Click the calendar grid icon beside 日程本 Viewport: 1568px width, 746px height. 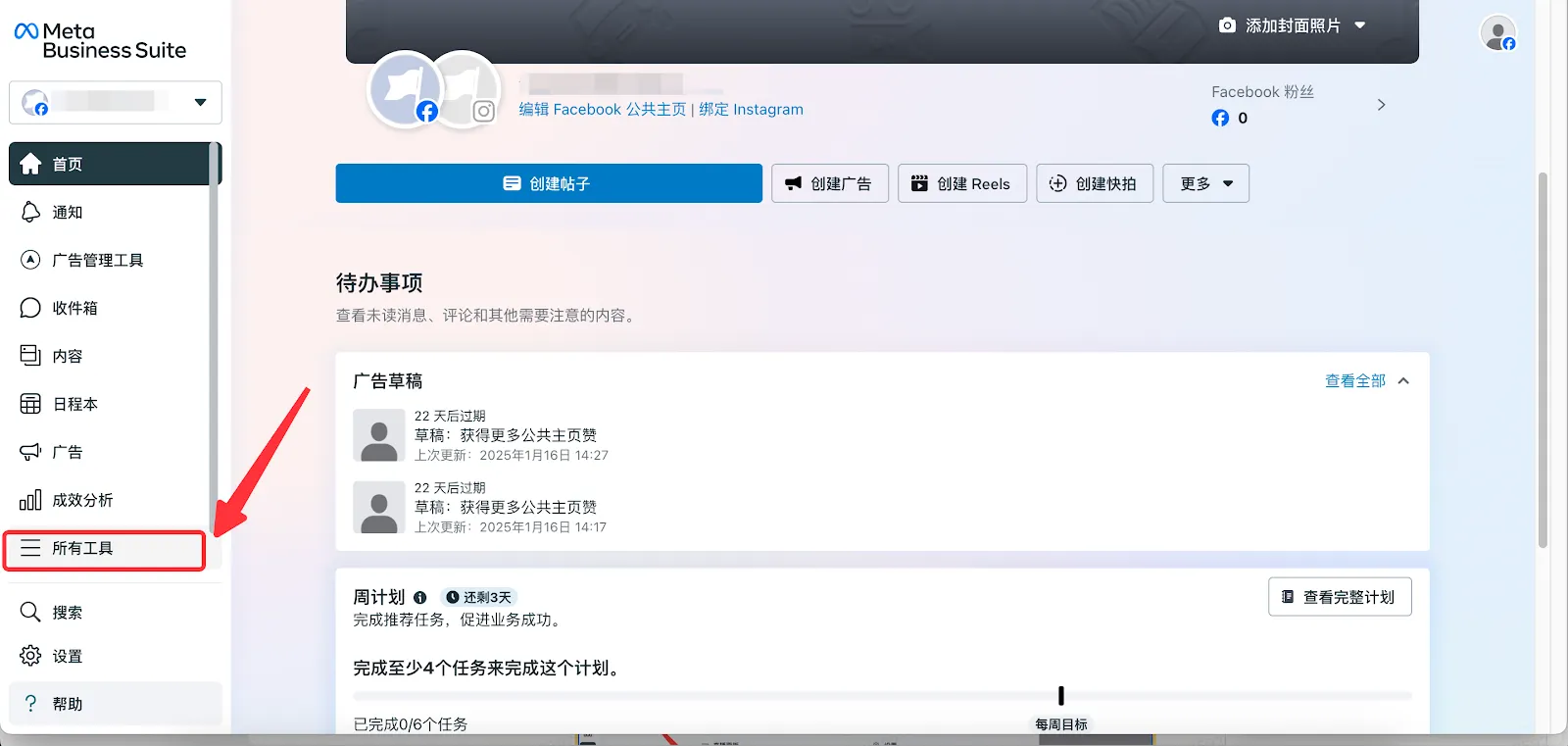pyautogui.click(x=30, y=404)
